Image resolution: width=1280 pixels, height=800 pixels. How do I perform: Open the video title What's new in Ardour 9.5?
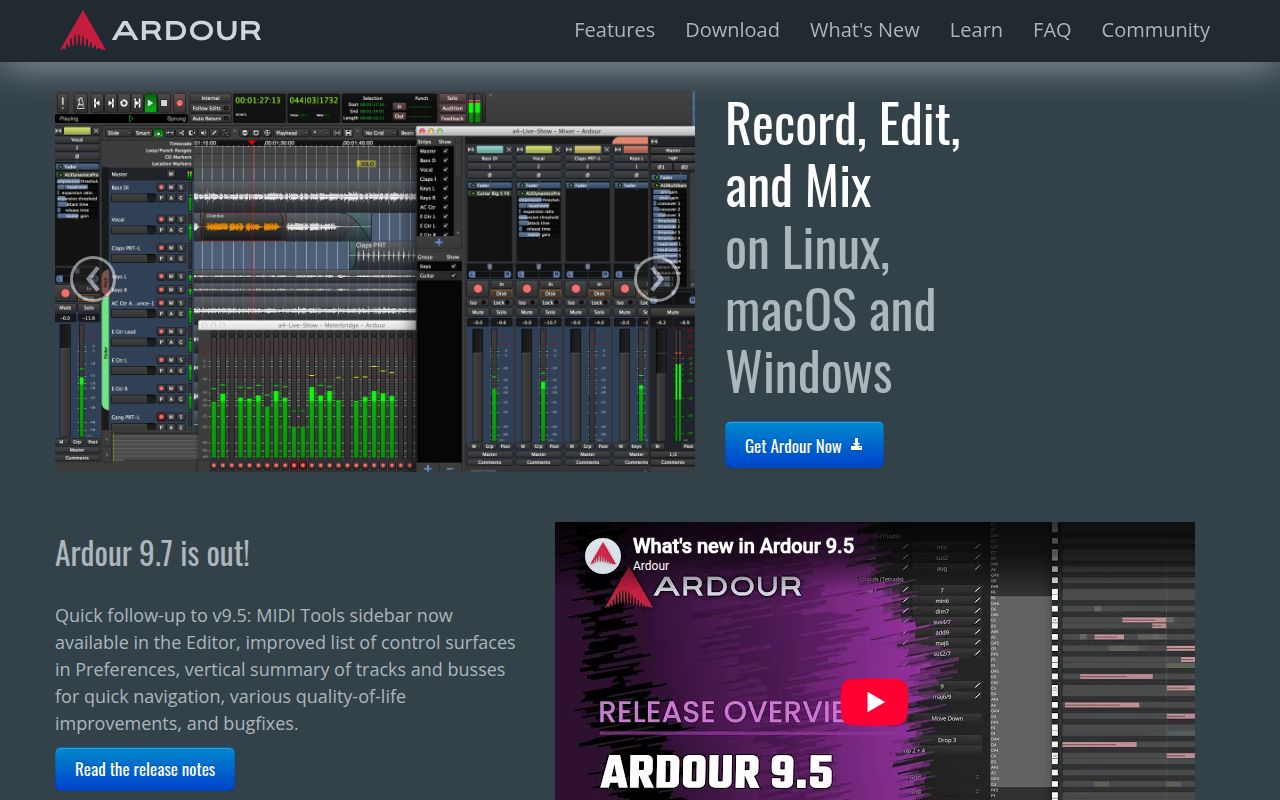(743, 546)
